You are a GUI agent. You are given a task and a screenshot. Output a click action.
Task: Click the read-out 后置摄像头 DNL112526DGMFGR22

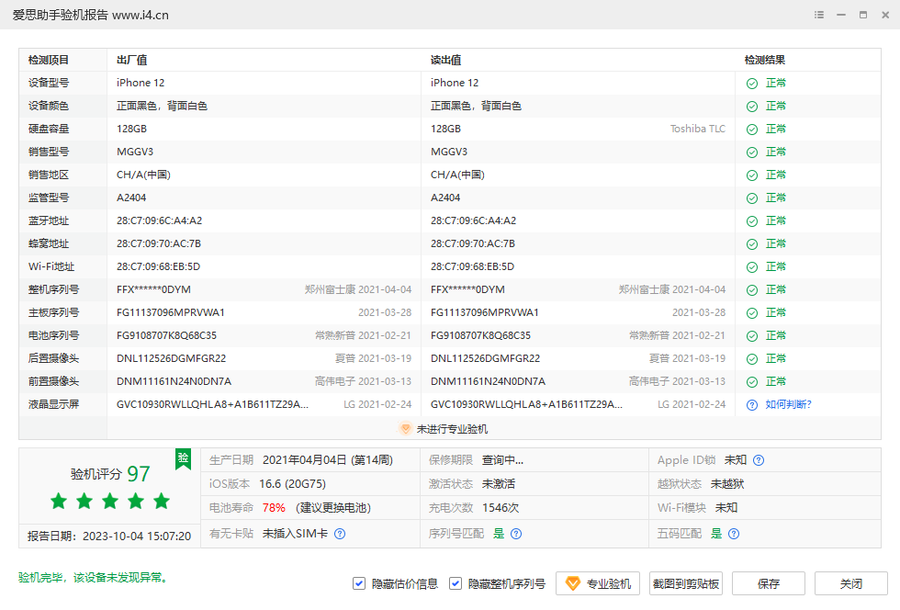[x=485, y=359]
